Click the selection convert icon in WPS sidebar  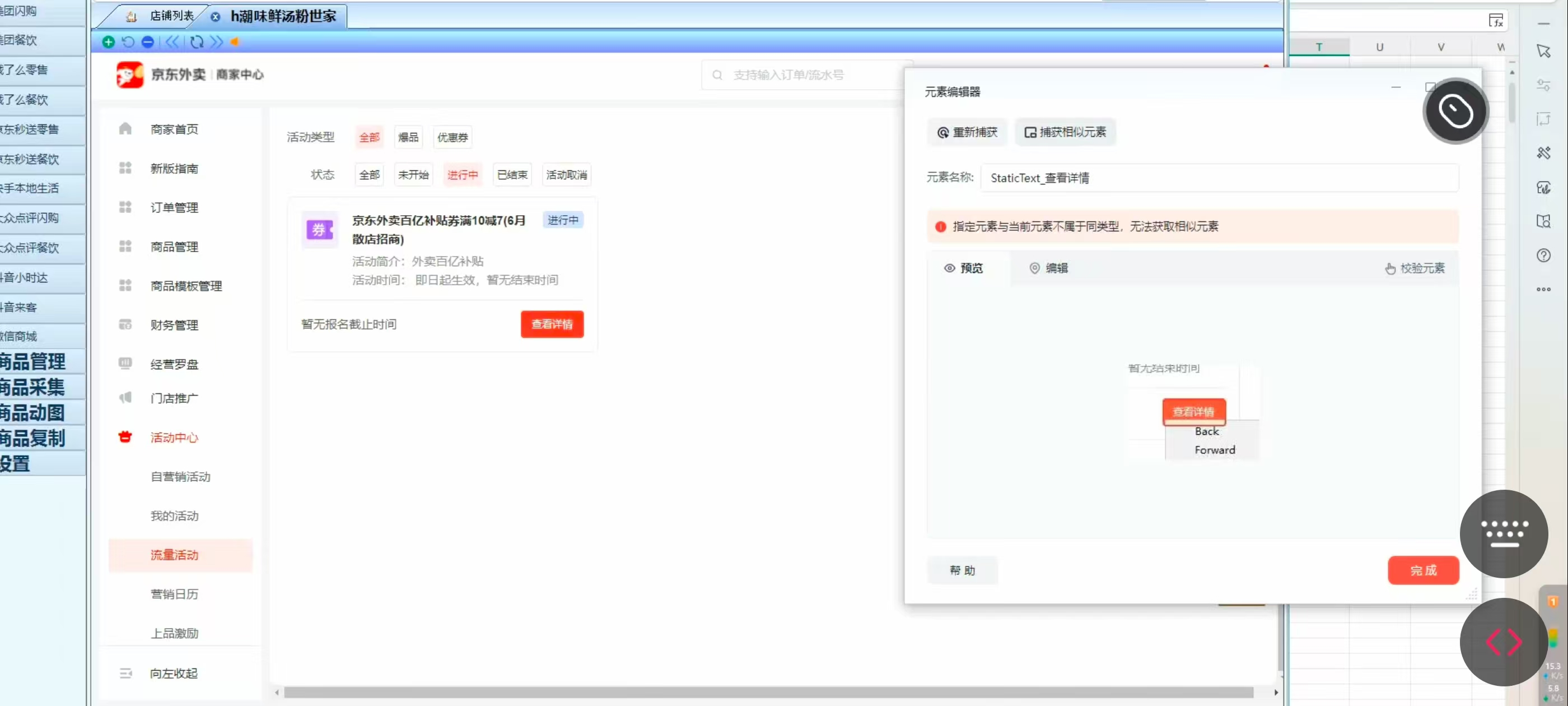[x=1543, y=119]
